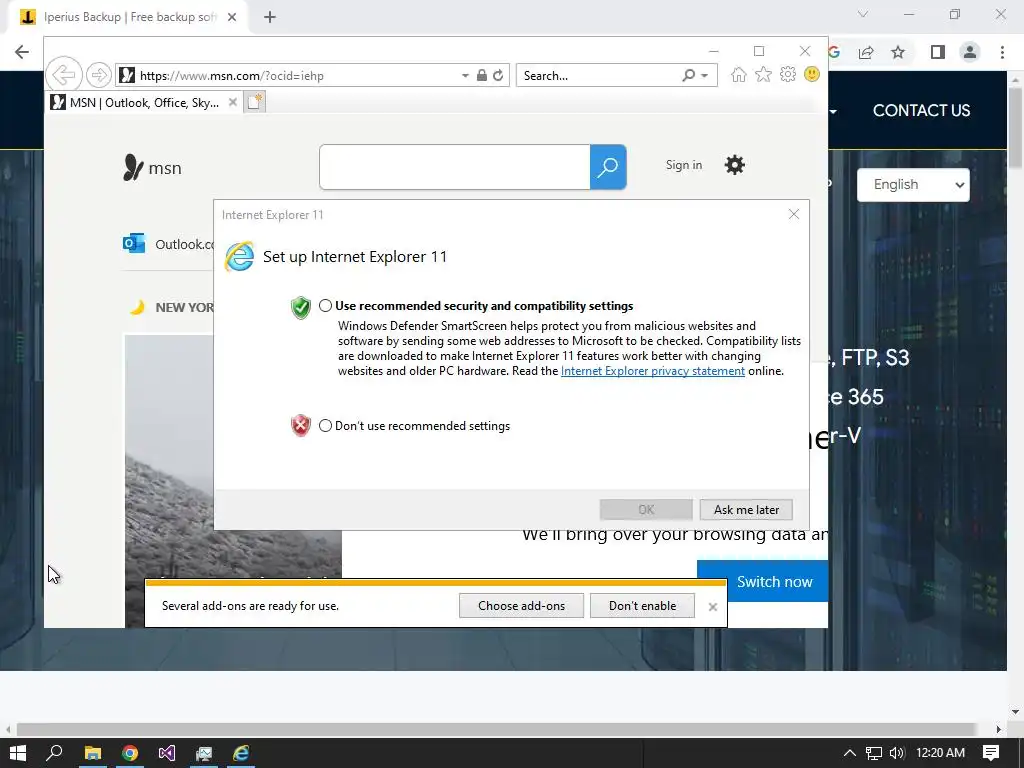Click the network tray icon

coord(874,753)
